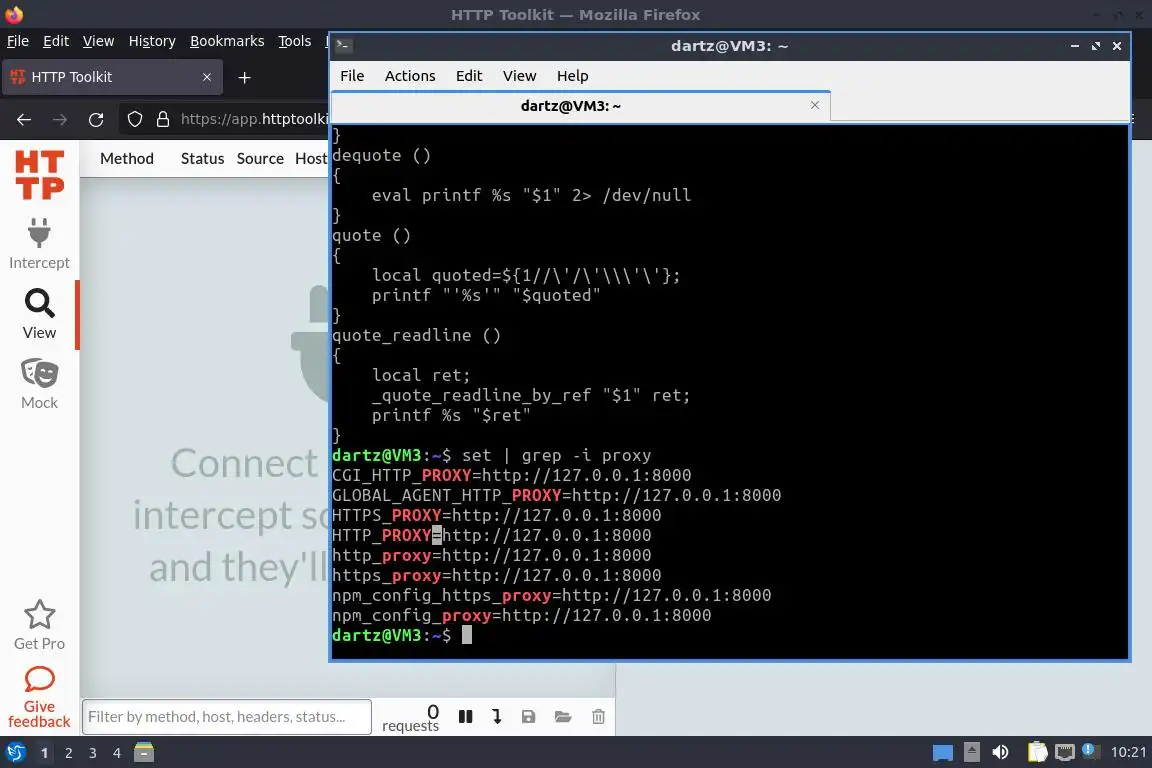
Task: Pause collecting intercepted requests
Action: click(465, 717)
